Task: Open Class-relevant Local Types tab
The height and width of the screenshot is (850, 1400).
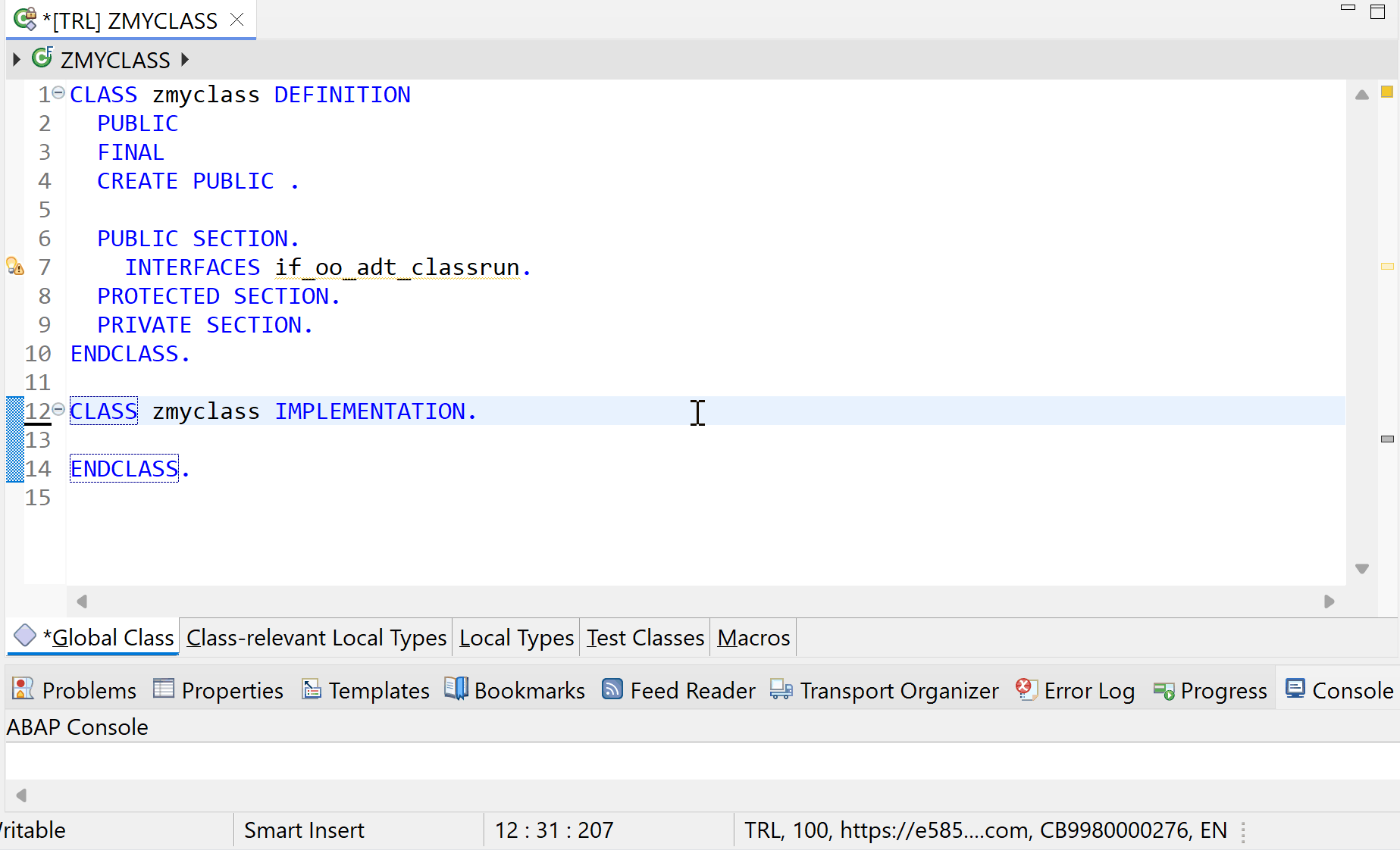Action: [316, 638]
